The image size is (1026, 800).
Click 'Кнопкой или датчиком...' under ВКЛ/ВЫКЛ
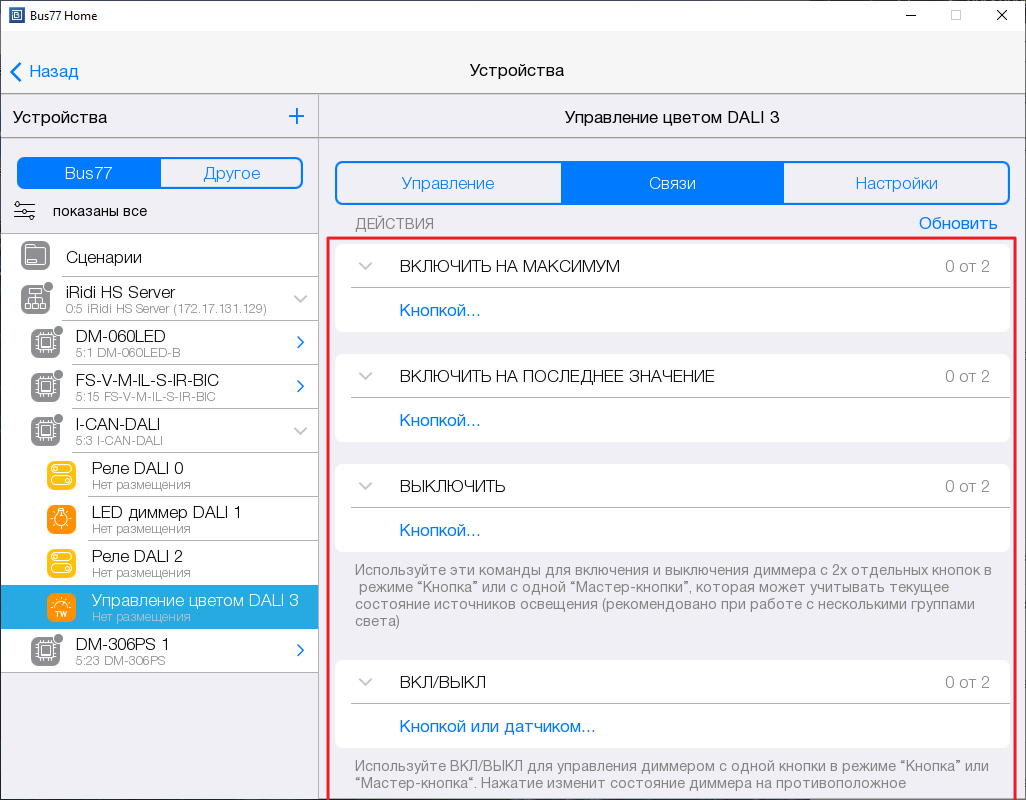tap(497, 726)
